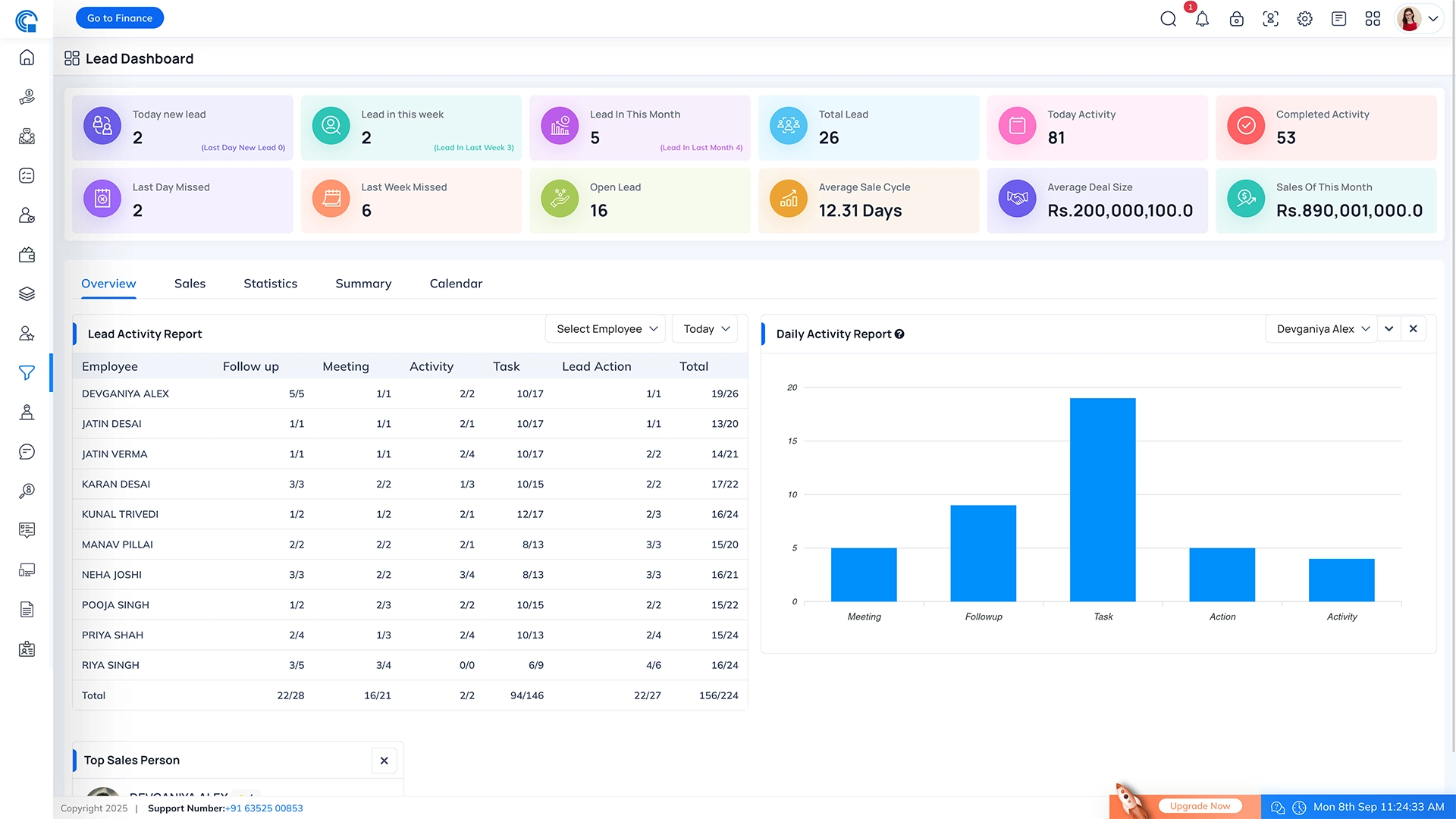Viewport: 1456px width, 819px height.
Task: Click the notification bell icon
Action: 1202,19
